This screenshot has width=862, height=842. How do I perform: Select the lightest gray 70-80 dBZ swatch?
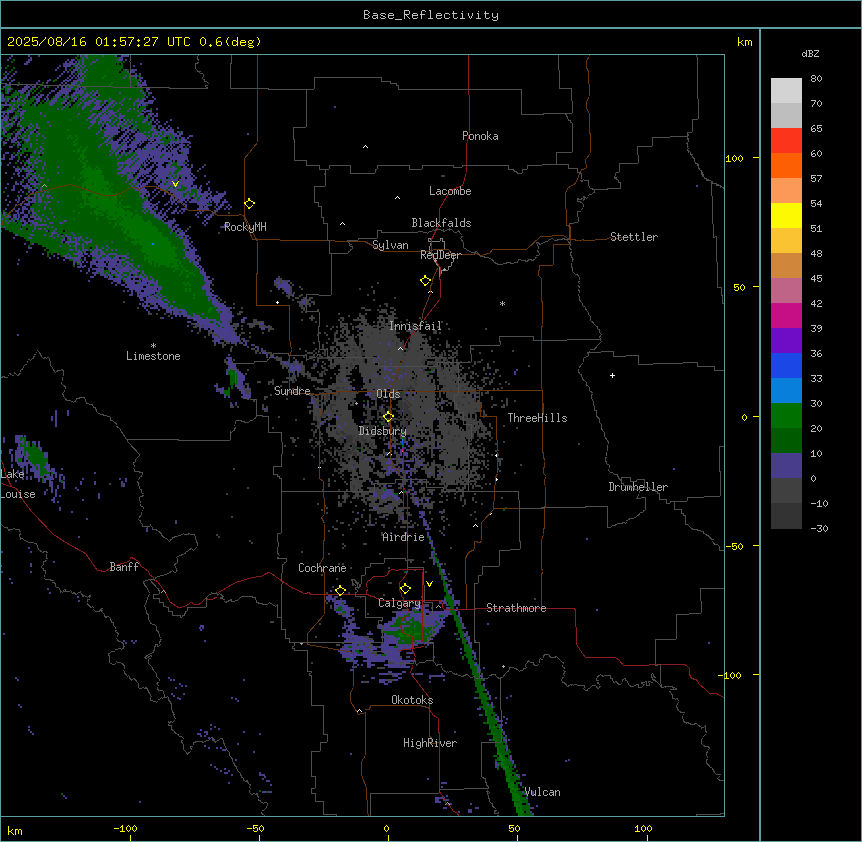point(786,91)
